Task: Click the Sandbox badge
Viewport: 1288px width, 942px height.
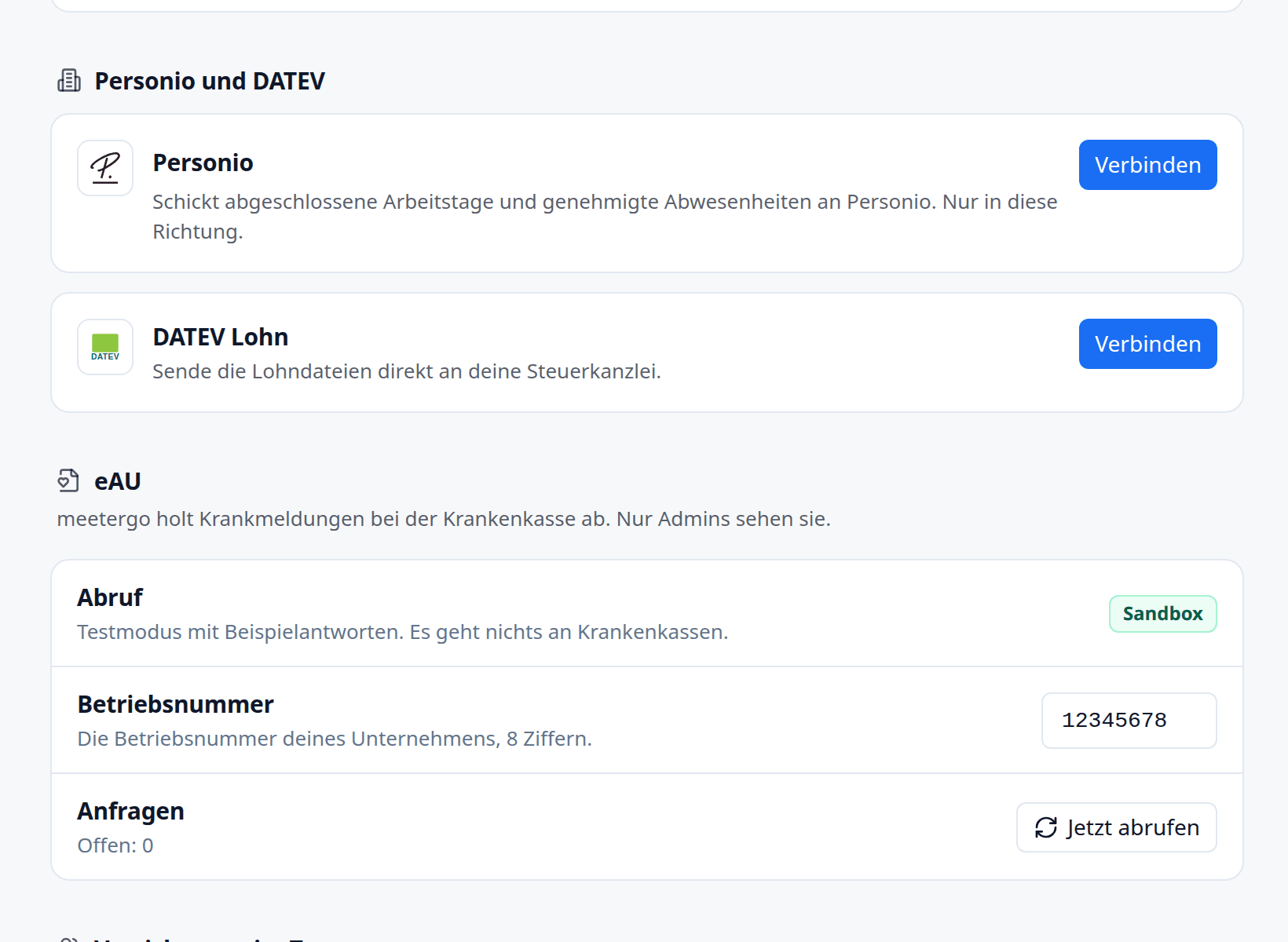Action: 1162,614
